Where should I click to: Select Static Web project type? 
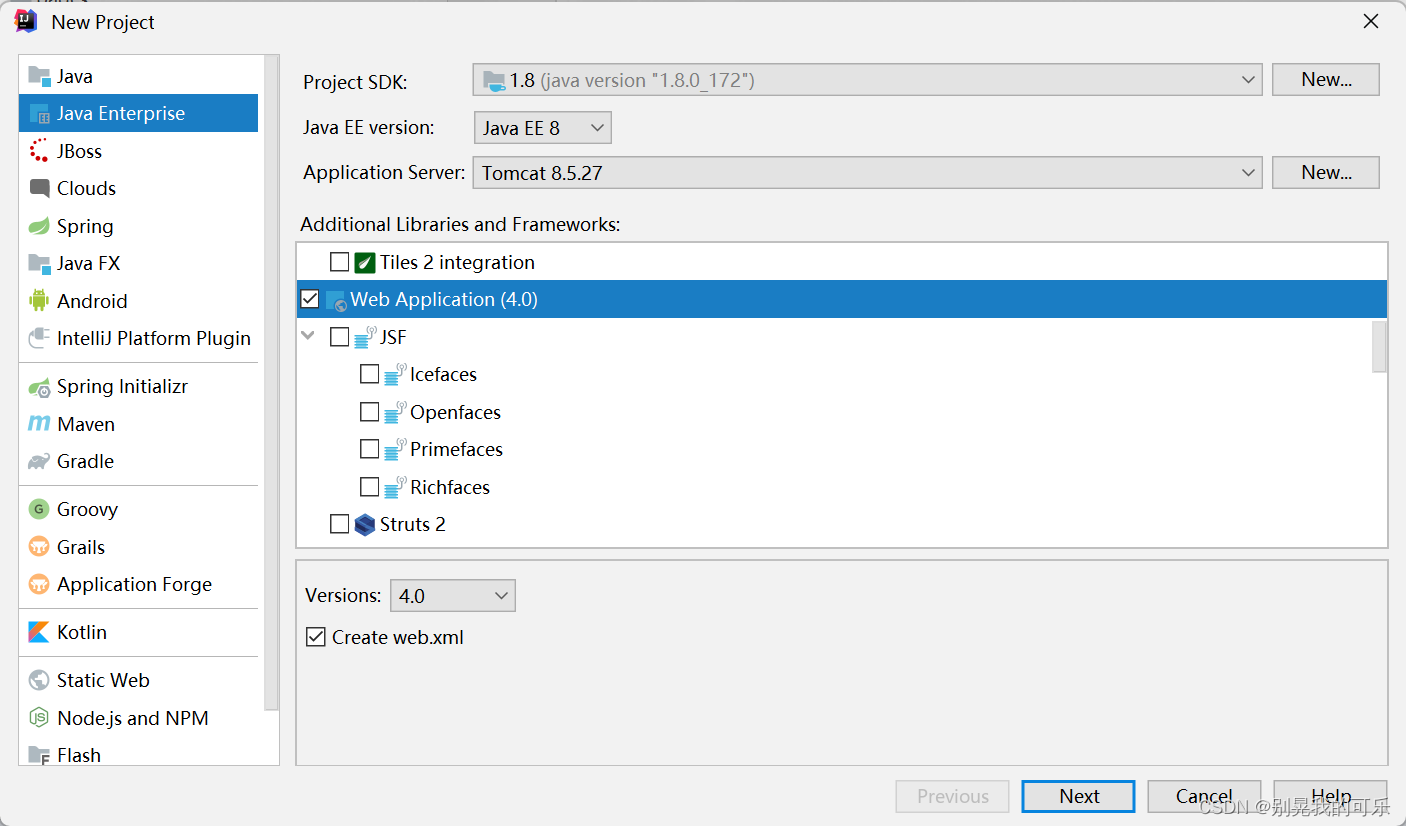tap(138, 680)
